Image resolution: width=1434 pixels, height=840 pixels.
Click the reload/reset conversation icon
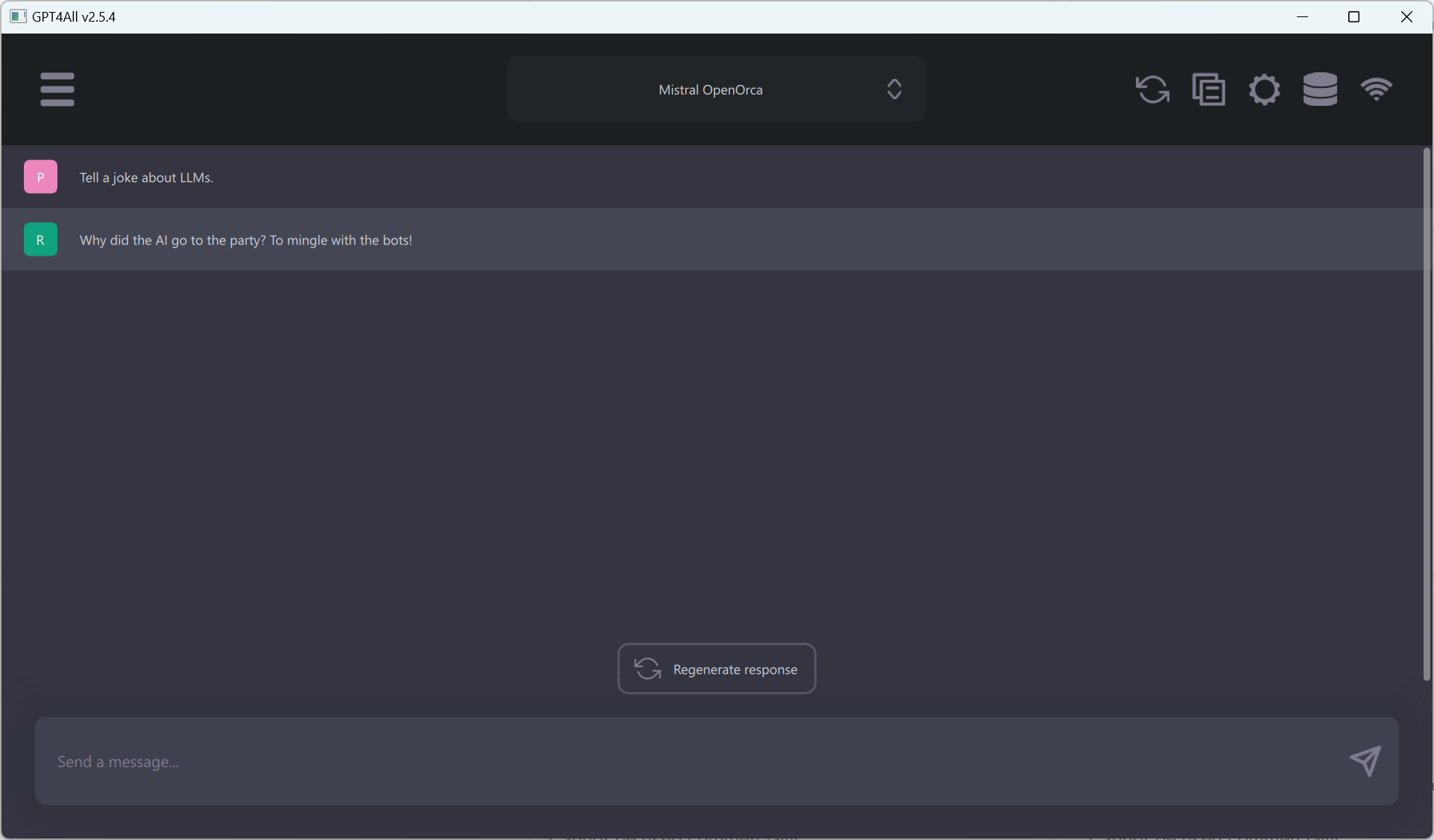(1152, 89)
